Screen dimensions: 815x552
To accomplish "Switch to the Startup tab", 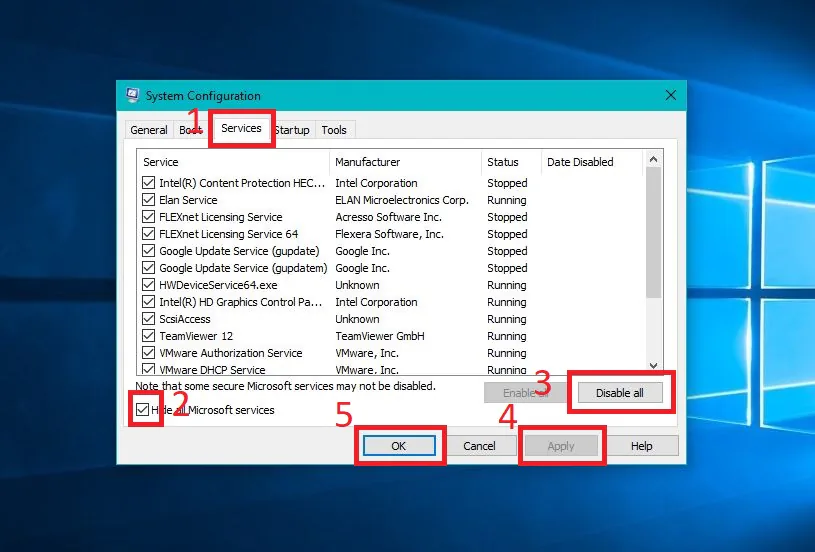I will pos(293,130).
